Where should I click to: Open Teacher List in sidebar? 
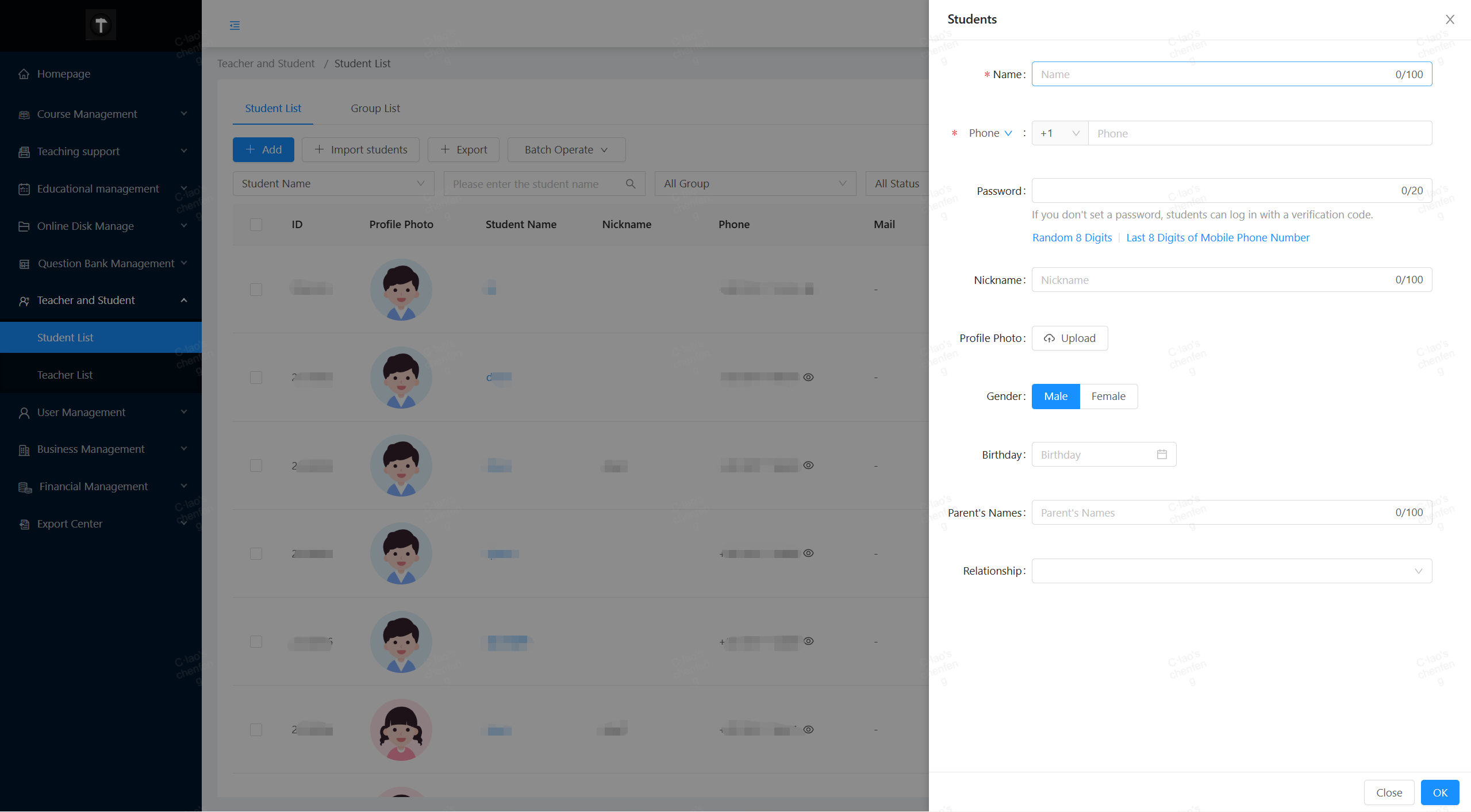(x=65, y=375)
